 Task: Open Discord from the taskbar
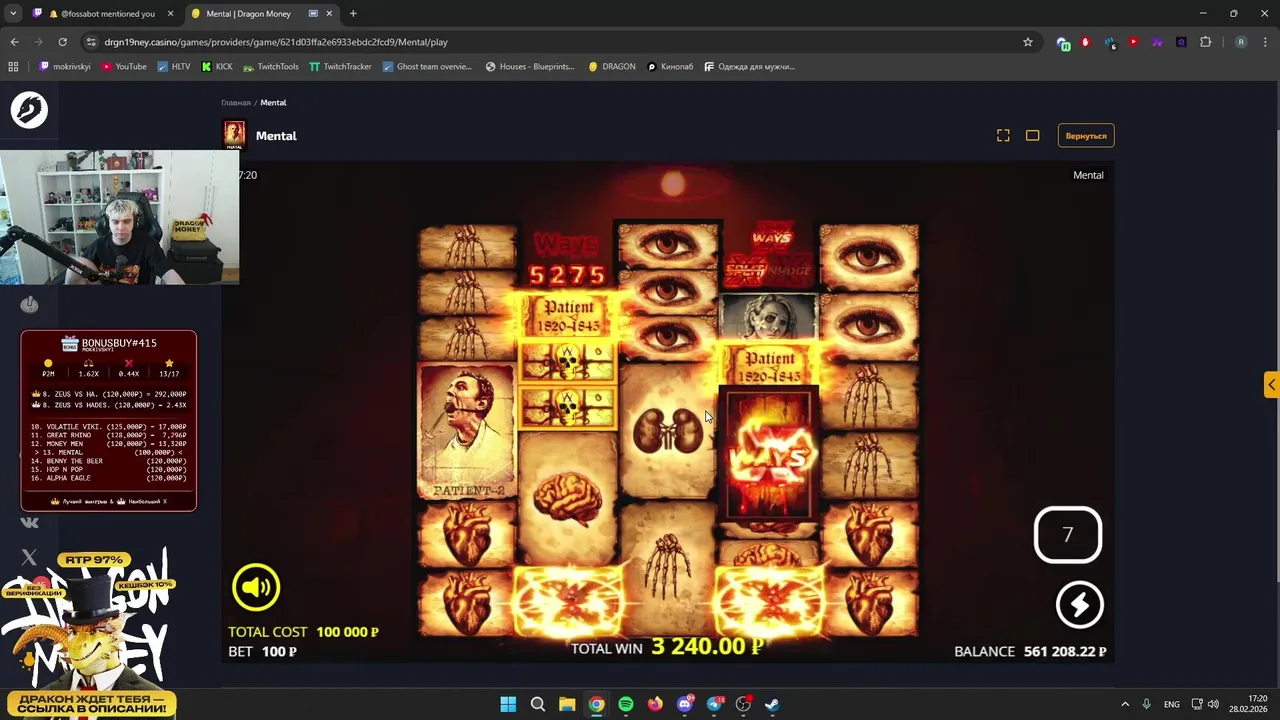[x=685, y=704]
